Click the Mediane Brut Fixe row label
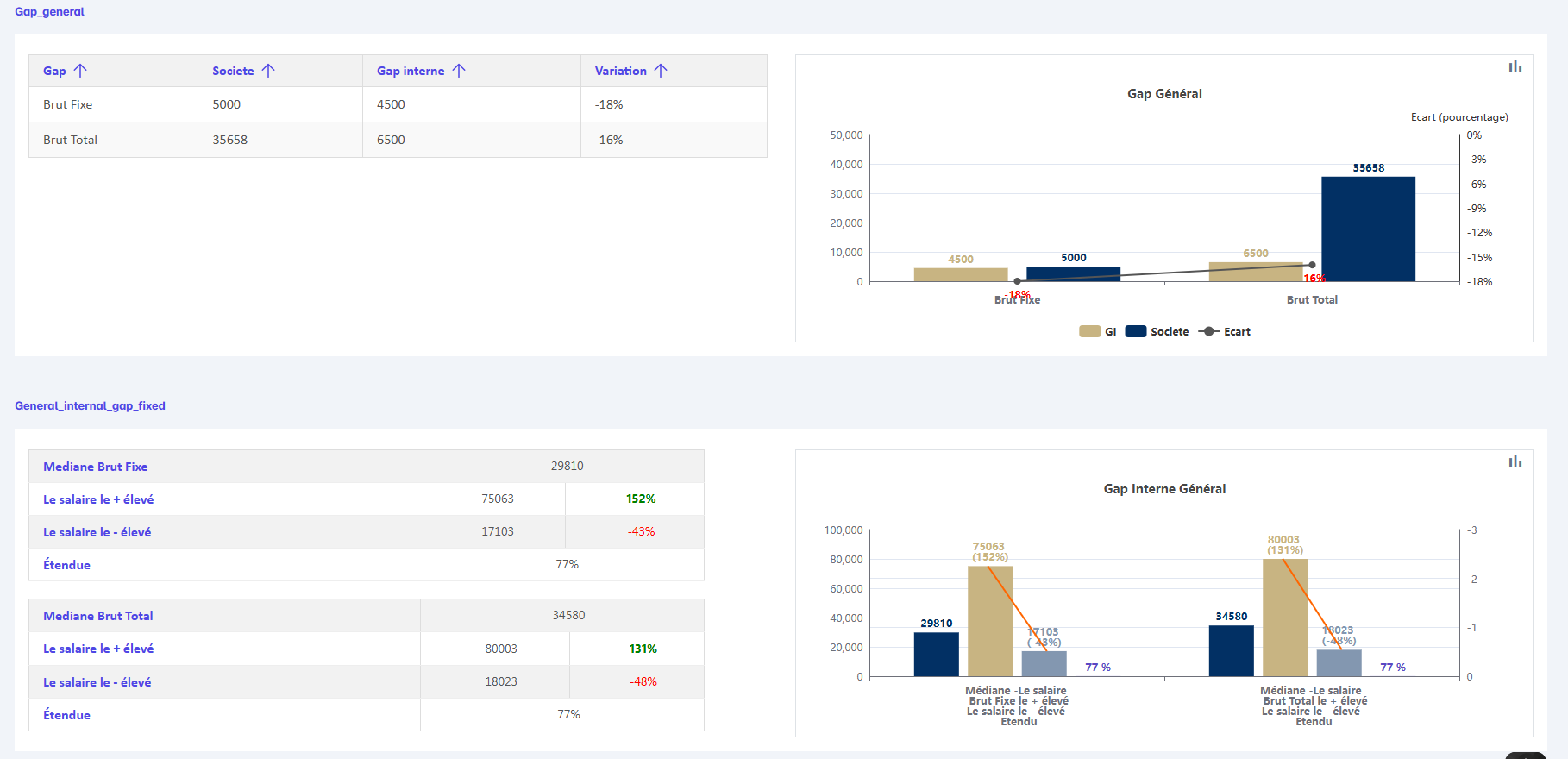 (x=96, y=467)
